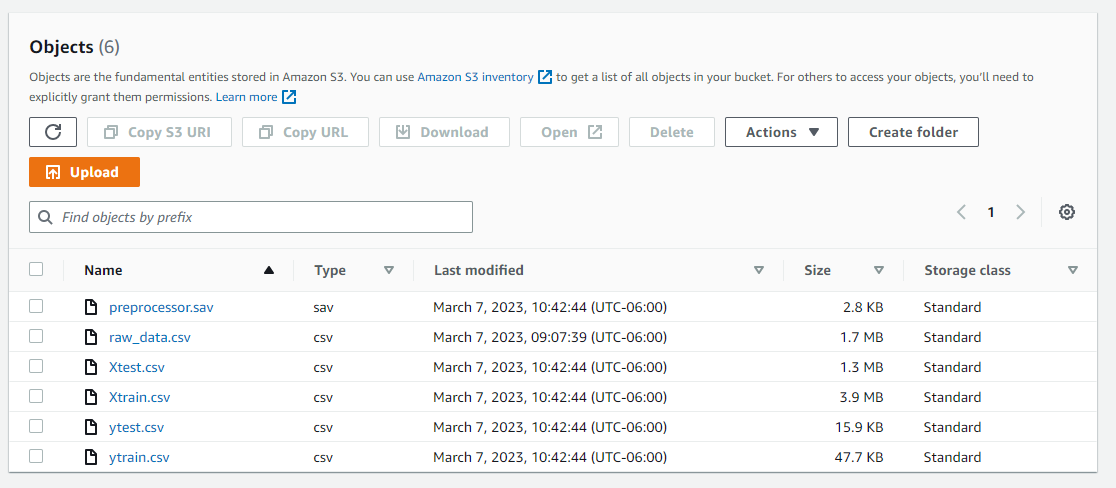Go to previous page arrow

pyautogui.click(x=961, y=212)
